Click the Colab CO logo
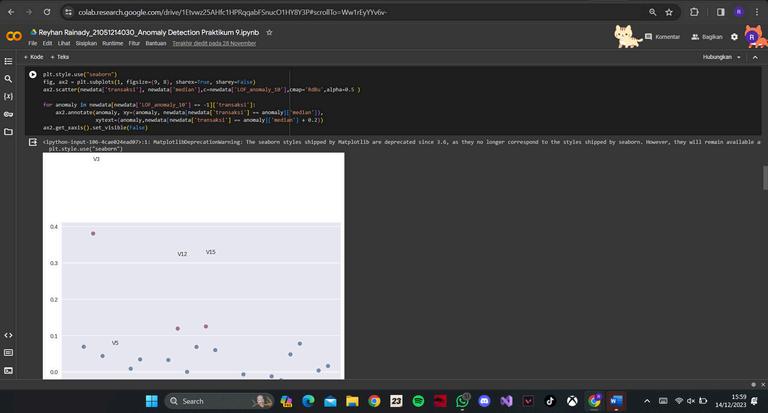The height and width of the screenshot is (413, 768). pos(14,36)
